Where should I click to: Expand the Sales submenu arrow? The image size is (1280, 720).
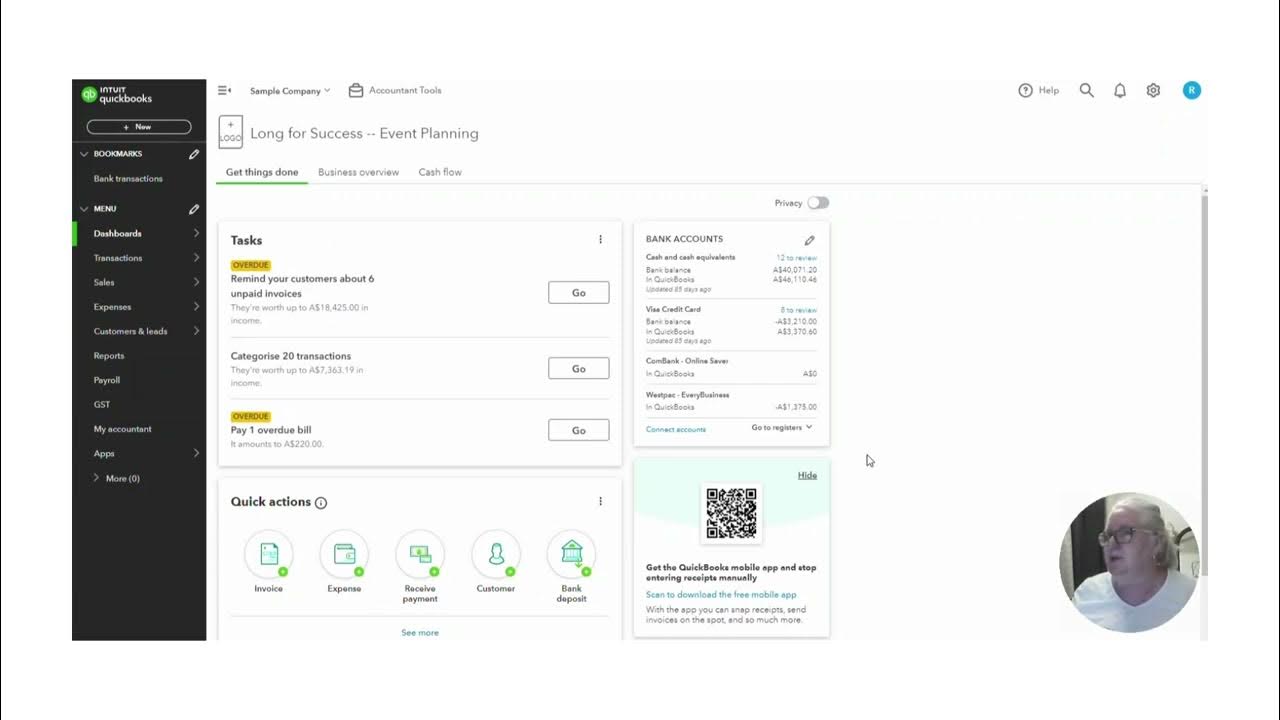(196, 282)
